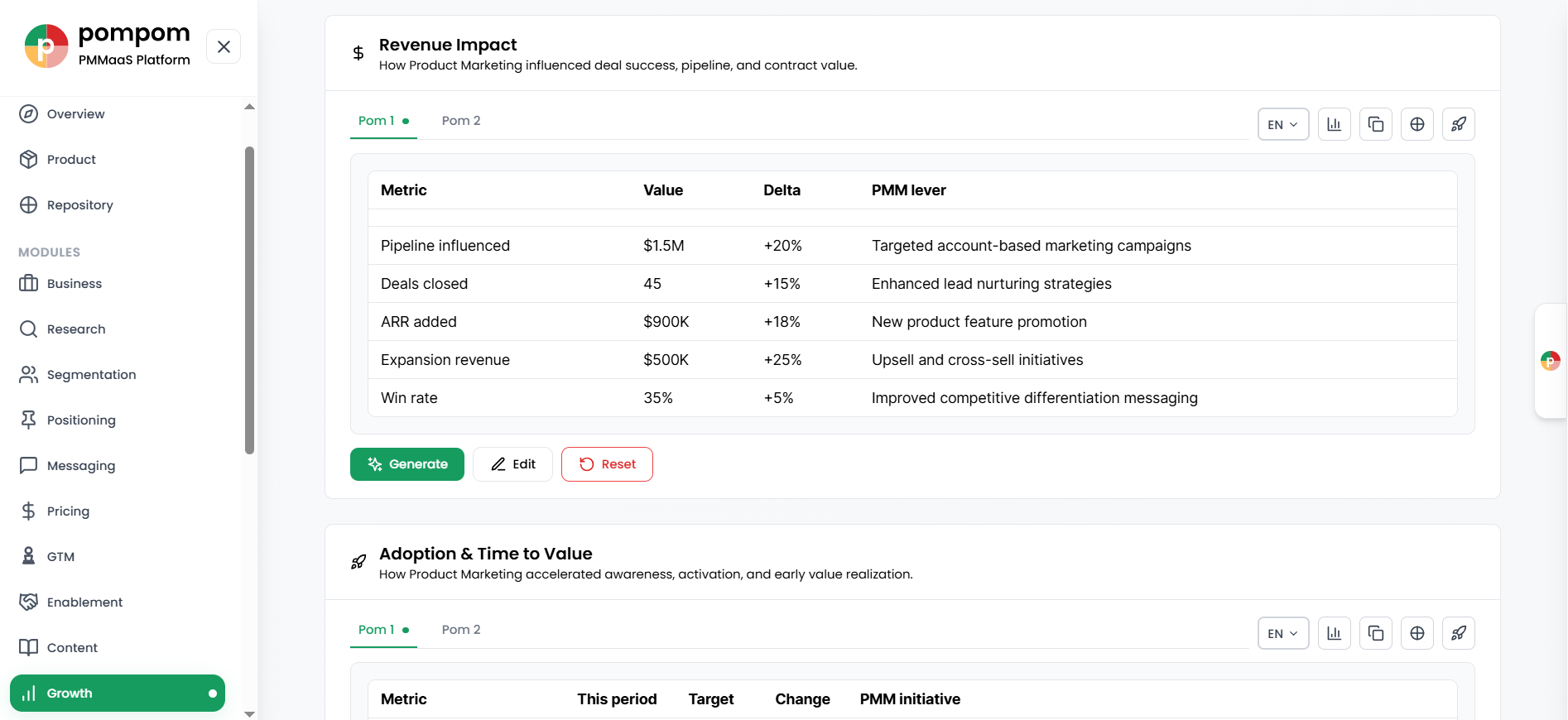This screenshot has width=1568, height=720.
Task: Open the Positioning module
Action: click(118, 420)
